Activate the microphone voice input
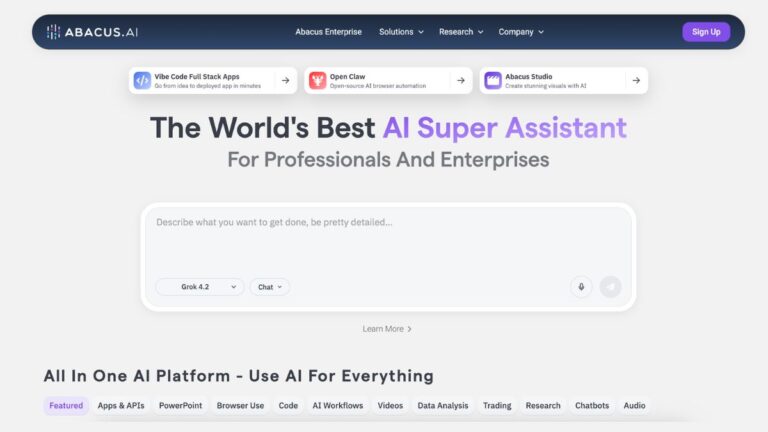Screen dimensions: 768x432 click(x=581, y=287)
